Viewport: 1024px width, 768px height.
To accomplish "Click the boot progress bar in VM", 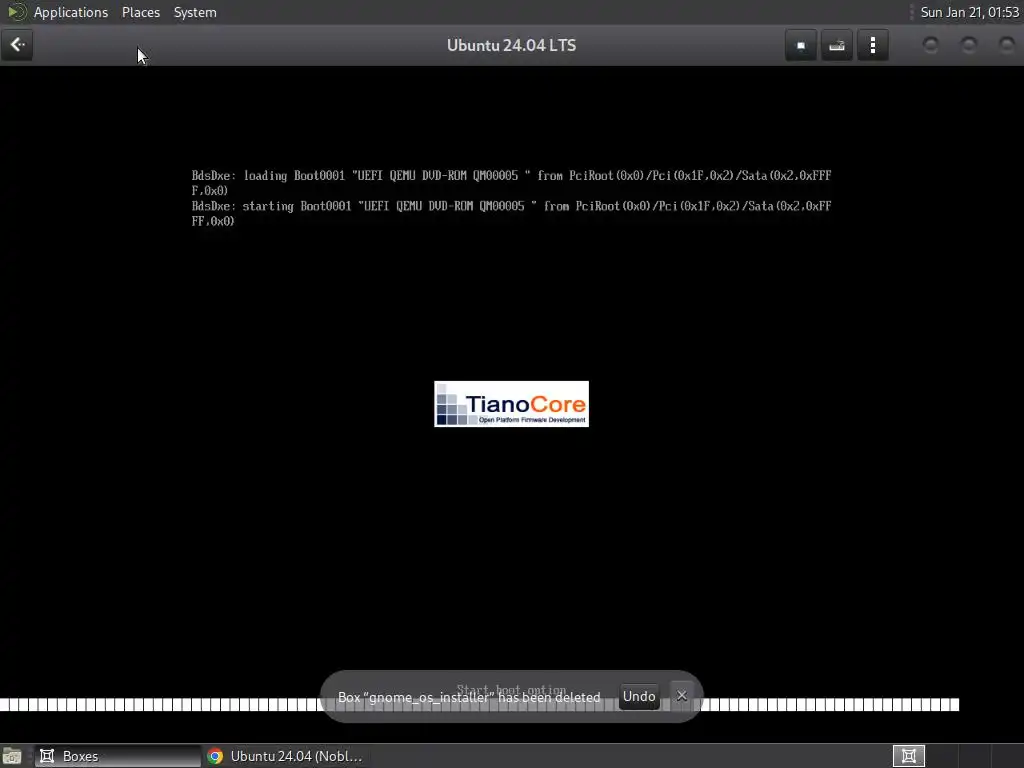I will pyautogui.click(x=479, y=705).
